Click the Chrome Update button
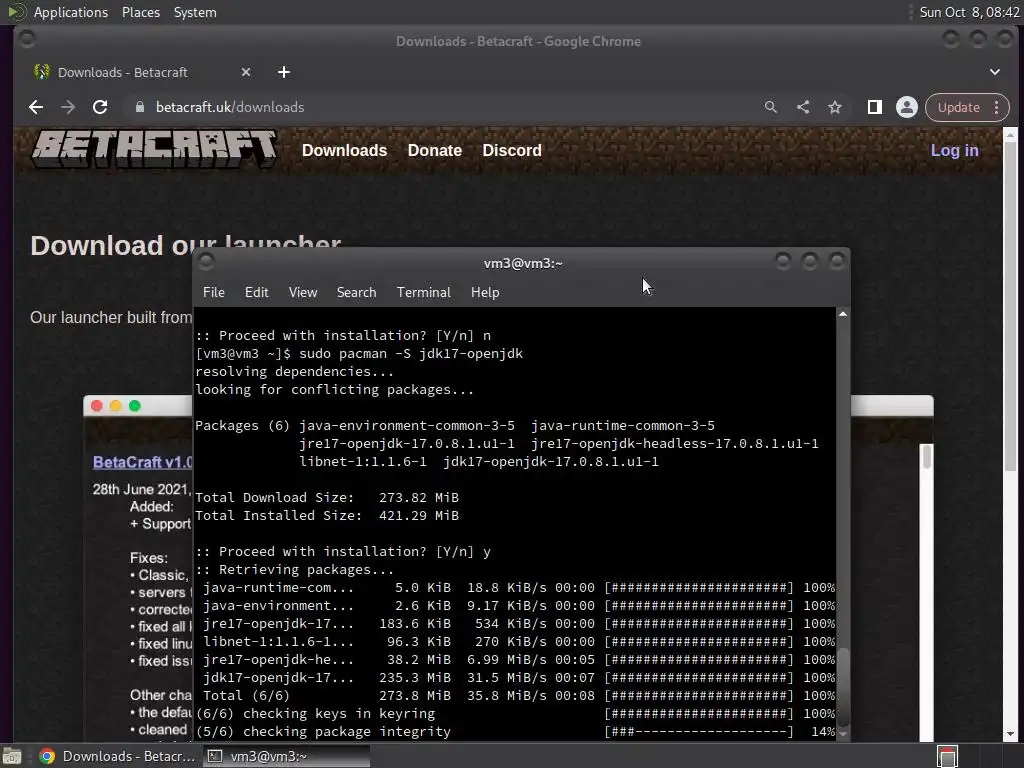 [x=958, y=107]
